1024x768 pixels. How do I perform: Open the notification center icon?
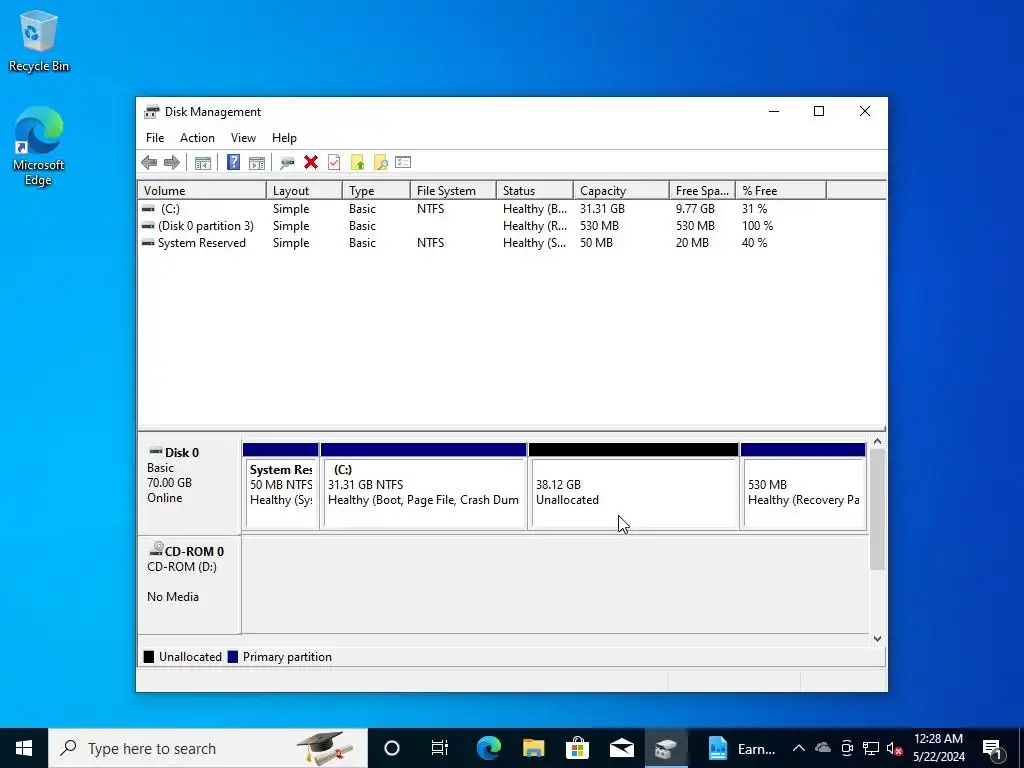(x=992, y=748)
